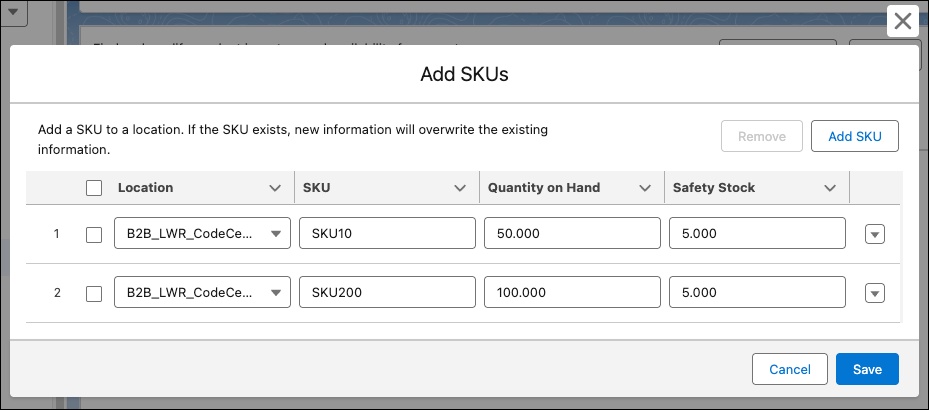Click the Save button
929x410 pixels.
pos(867,369)
